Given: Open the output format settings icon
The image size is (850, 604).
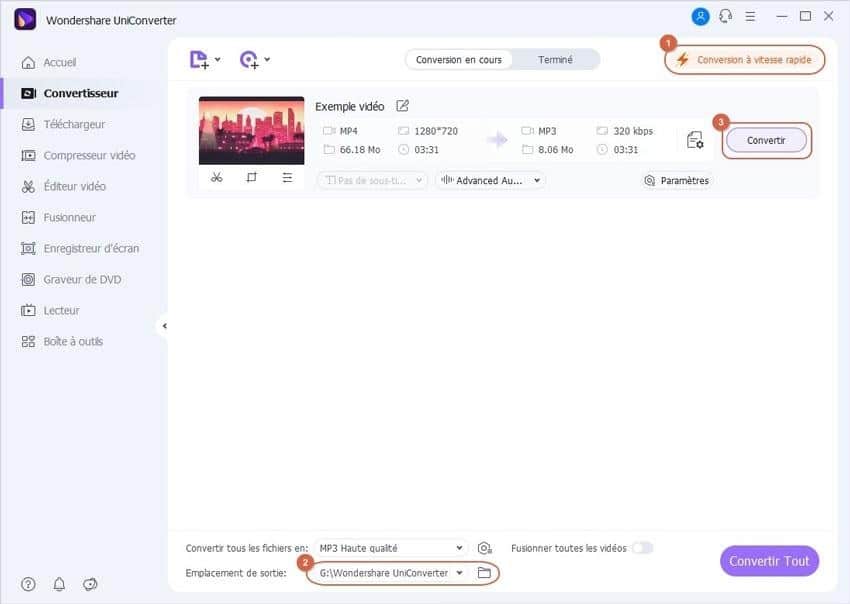Looking at the screenshot, I should pyautogui.click(x=695, y=140).
